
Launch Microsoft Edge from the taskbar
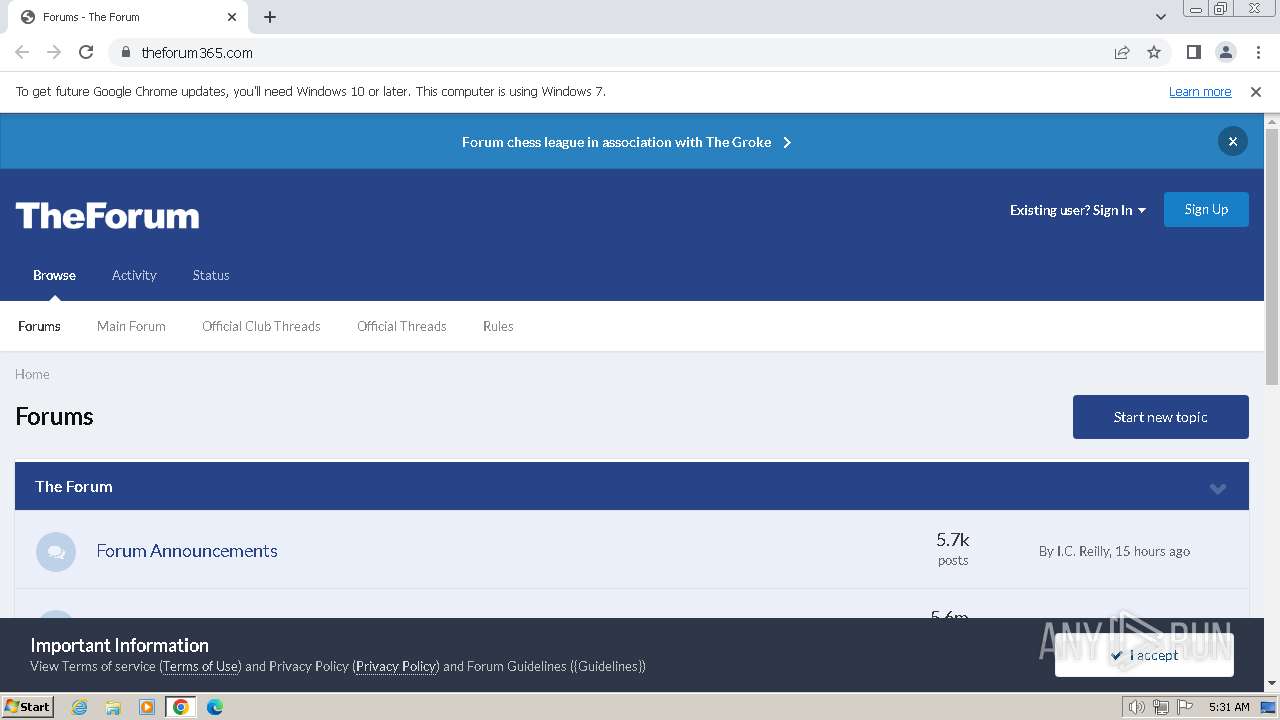(215, 707)
